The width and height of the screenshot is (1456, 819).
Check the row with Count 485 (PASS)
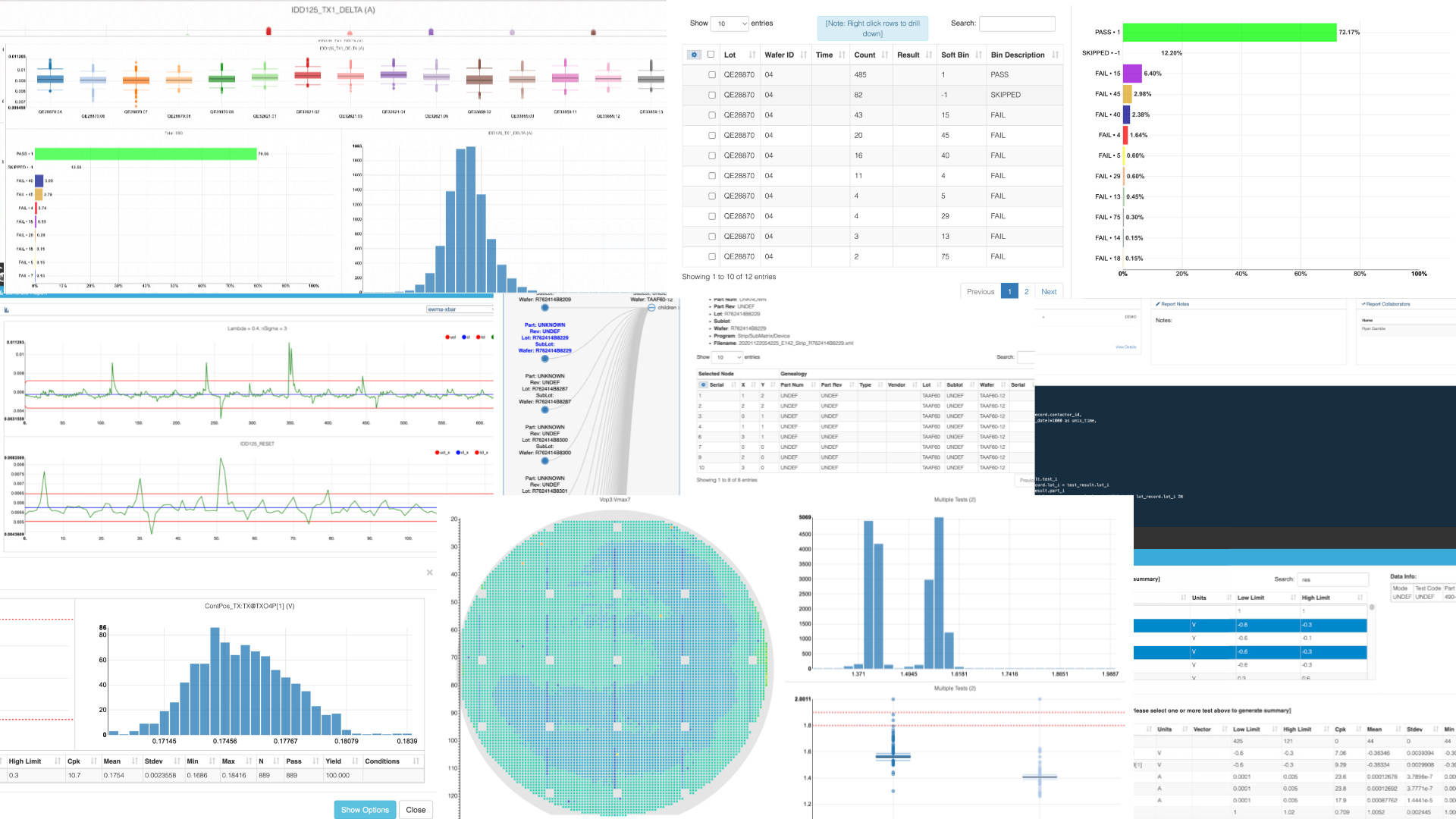[x=711, y=74]
